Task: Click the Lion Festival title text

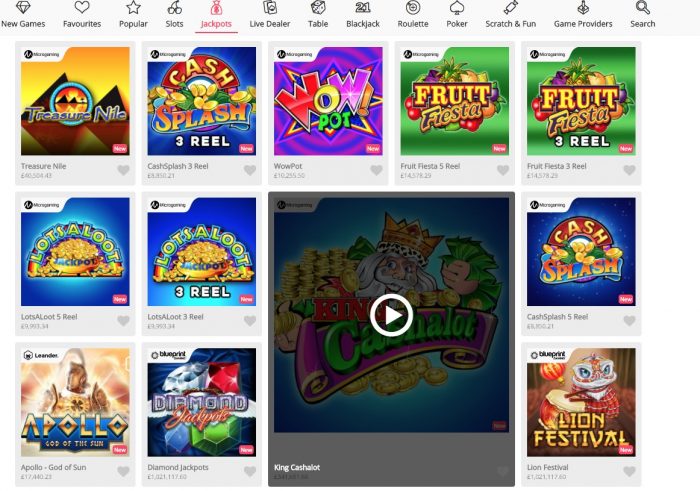Action: (547, 467)
